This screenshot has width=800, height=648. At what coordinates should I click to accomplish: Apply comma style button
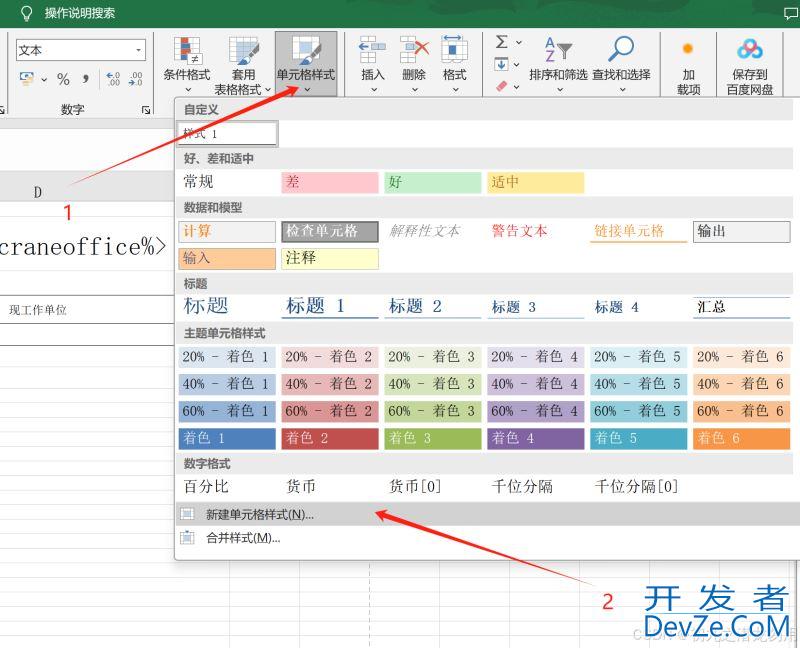pyautogui.click(x=86, y=79)
